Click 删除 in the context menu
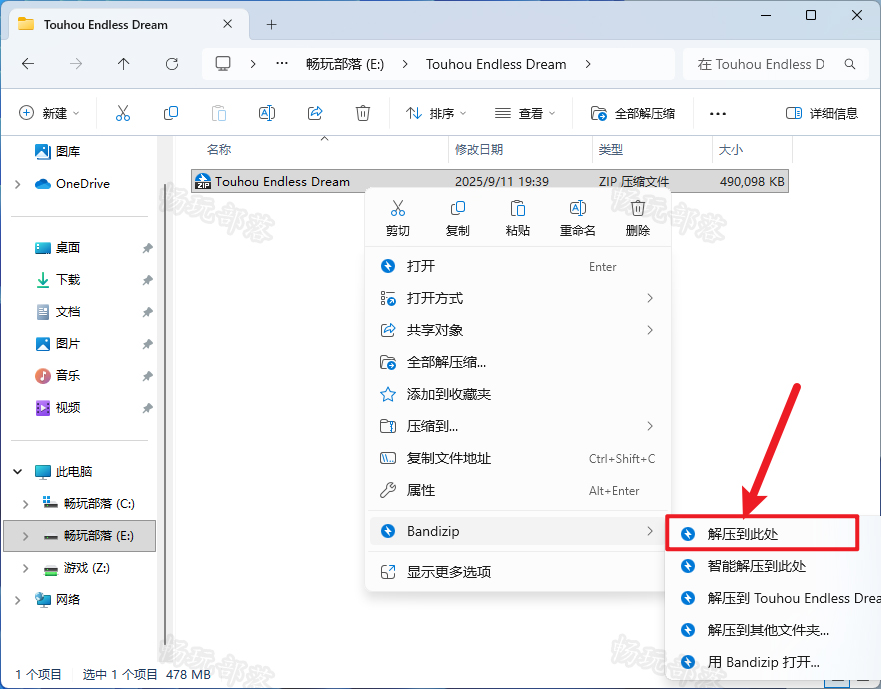Image resolution: width=881 pixels, height=689 pixels. (x=638, y=218)
